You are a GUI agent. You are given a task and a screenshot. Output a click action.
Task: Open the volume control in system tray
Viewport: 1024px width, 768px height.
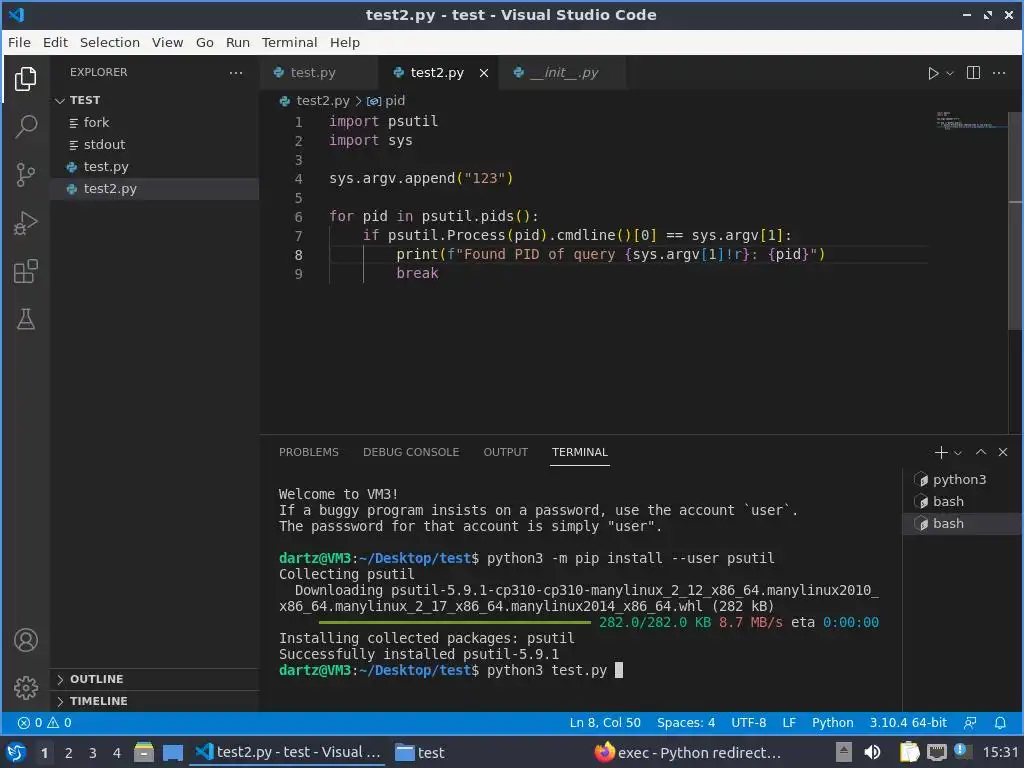tap(872, 753)
